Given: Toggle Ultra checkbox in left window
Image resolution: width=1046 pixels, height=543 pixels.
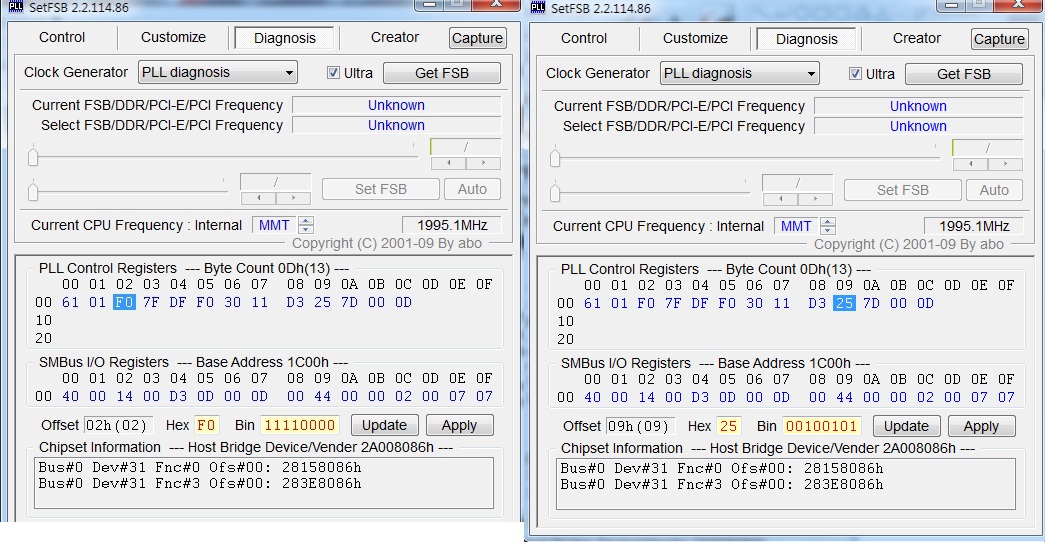Looking at the screenshot, I should (334, 73).
